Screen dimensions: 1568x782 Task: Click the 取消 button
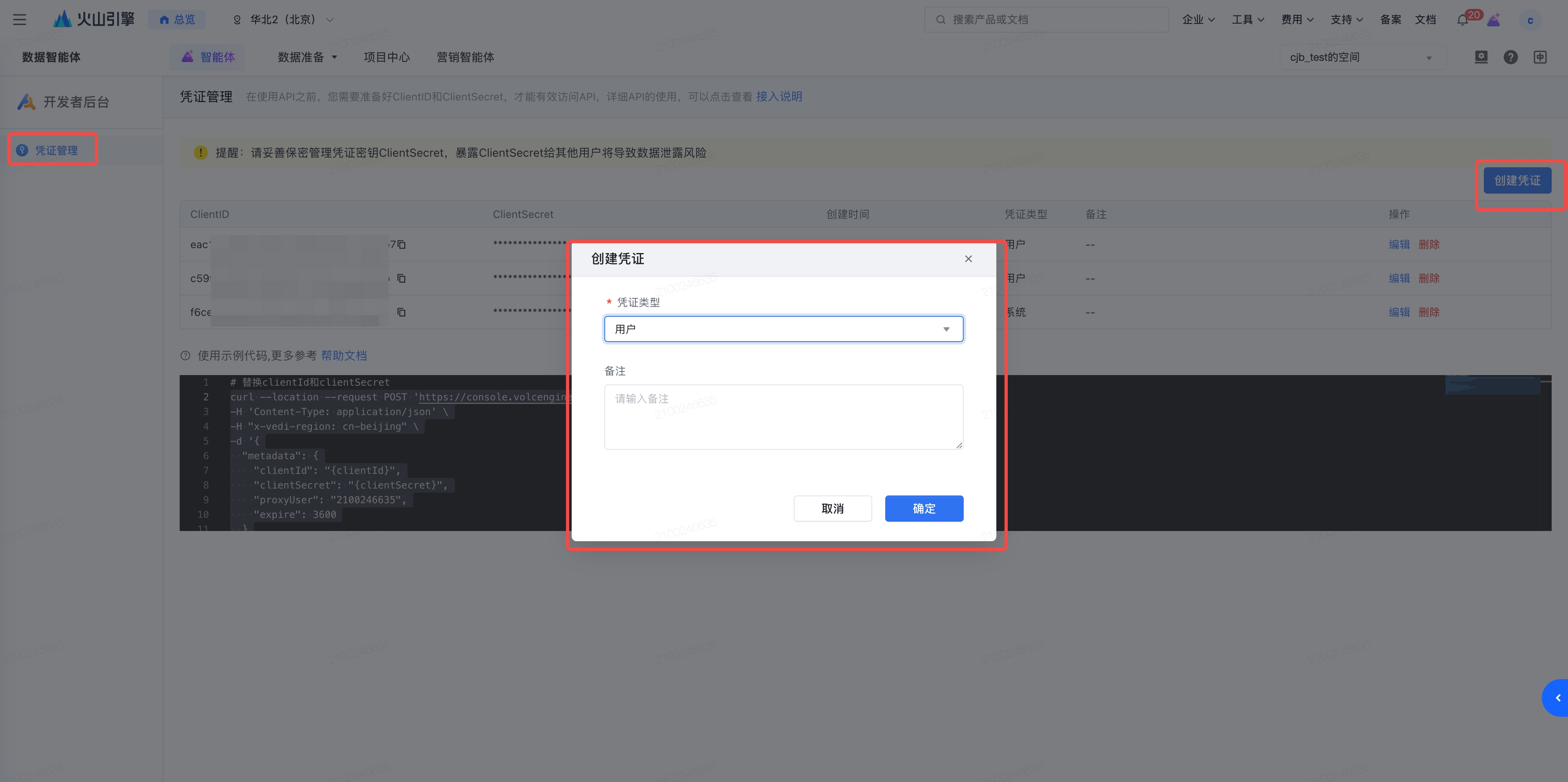[832, 508]
